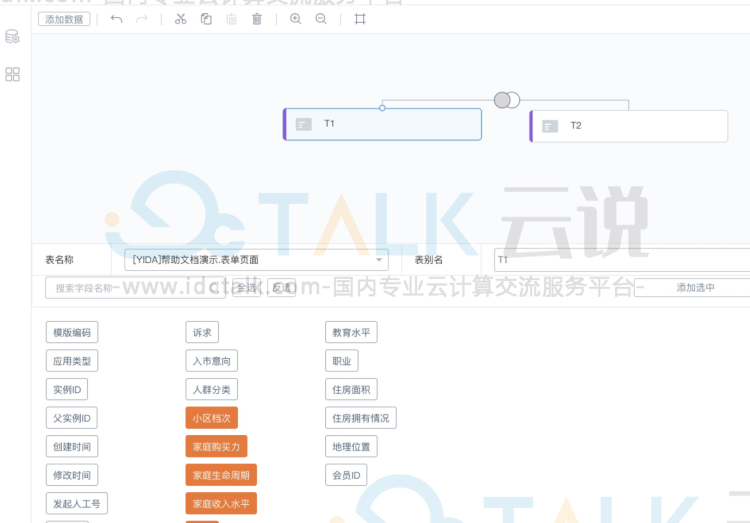Toggle the 诉求 field

coord(202,332)
